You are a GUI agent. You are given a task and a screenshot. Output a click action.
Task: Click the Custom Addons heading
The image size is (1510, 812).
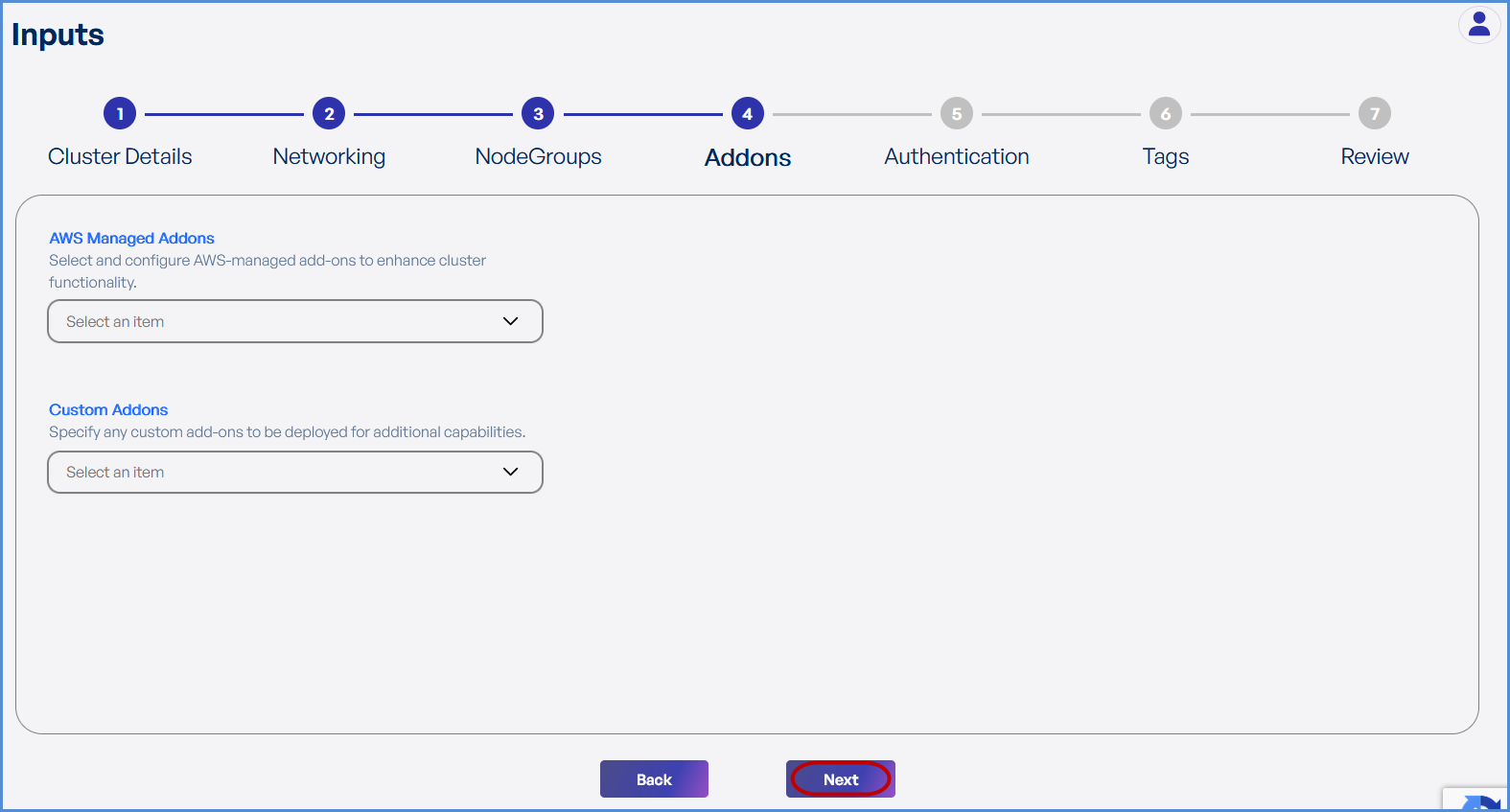(x=108, y=409)
